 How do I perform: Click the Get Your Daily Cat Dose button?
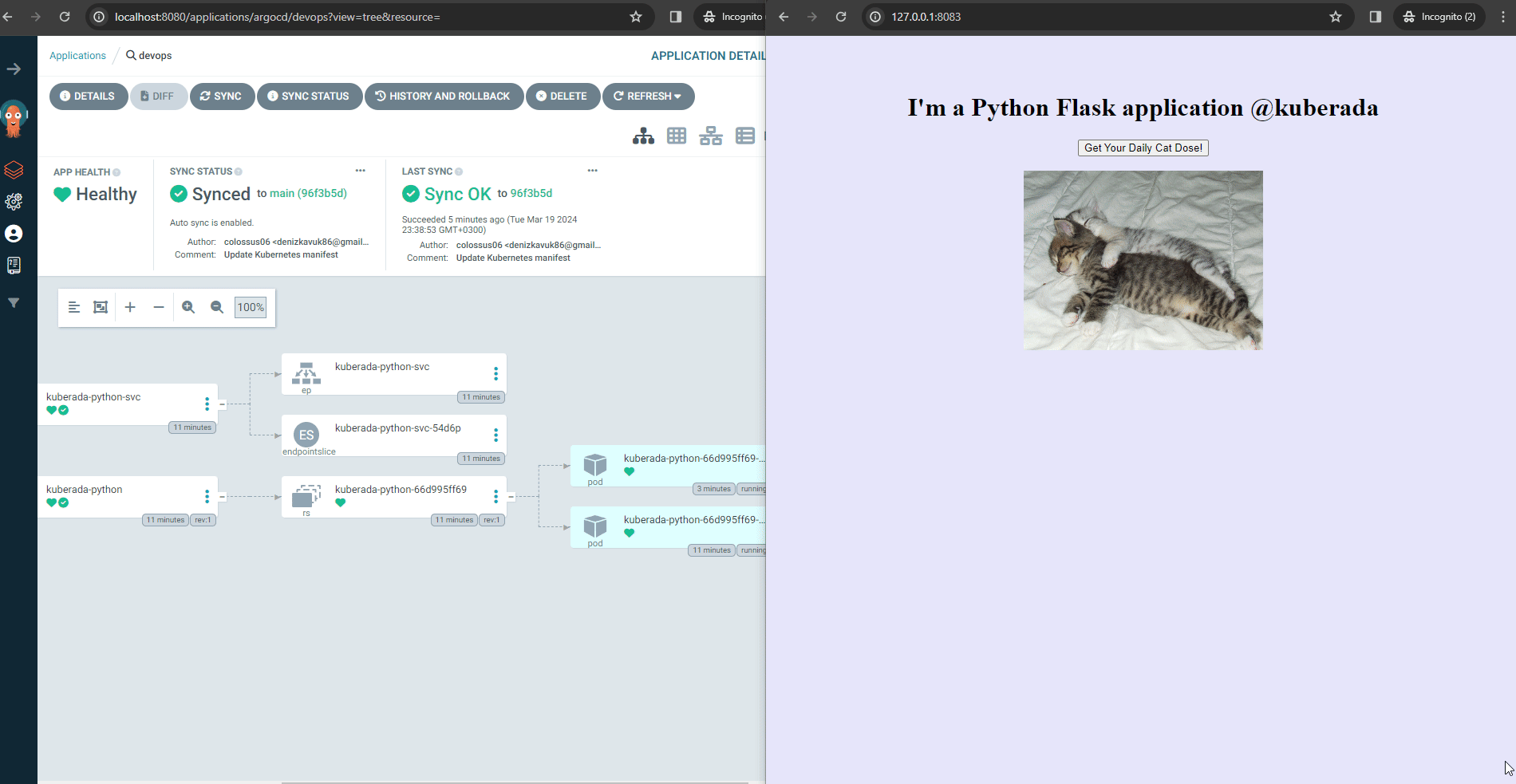click(1143, 148)
